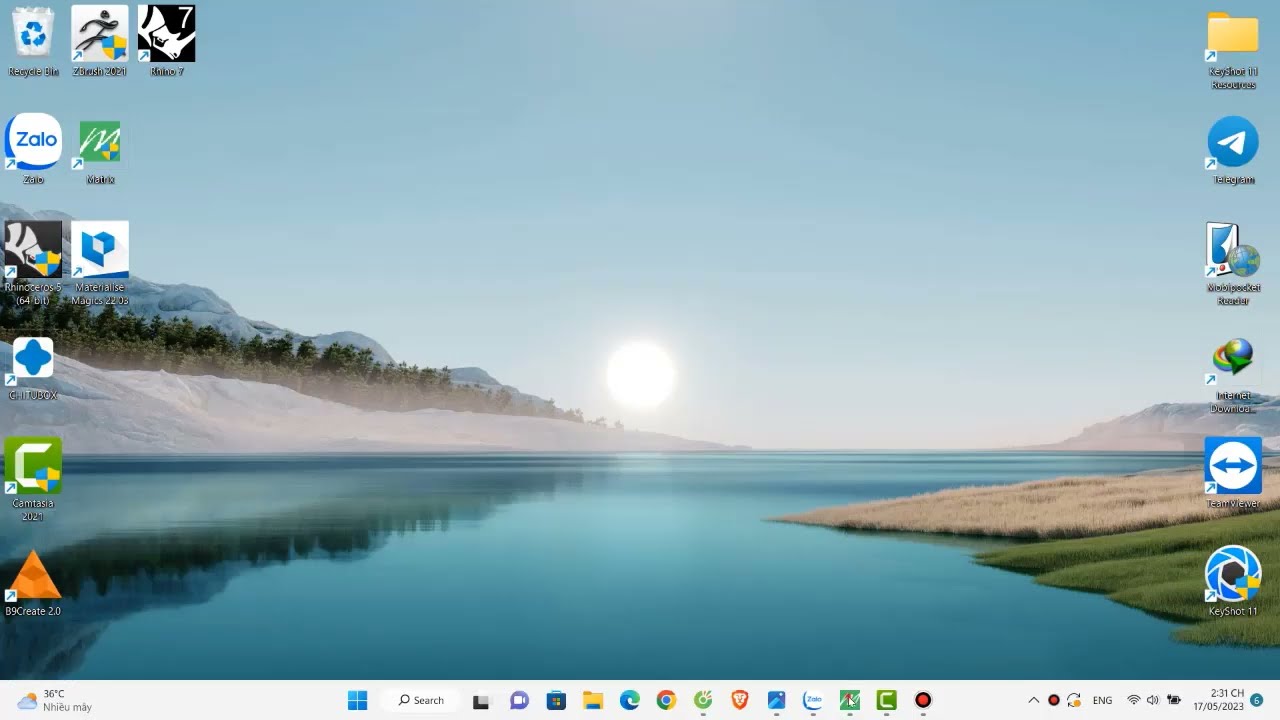
Task: Switch to Zalo in the taskbar
Action: click(813, 700)
